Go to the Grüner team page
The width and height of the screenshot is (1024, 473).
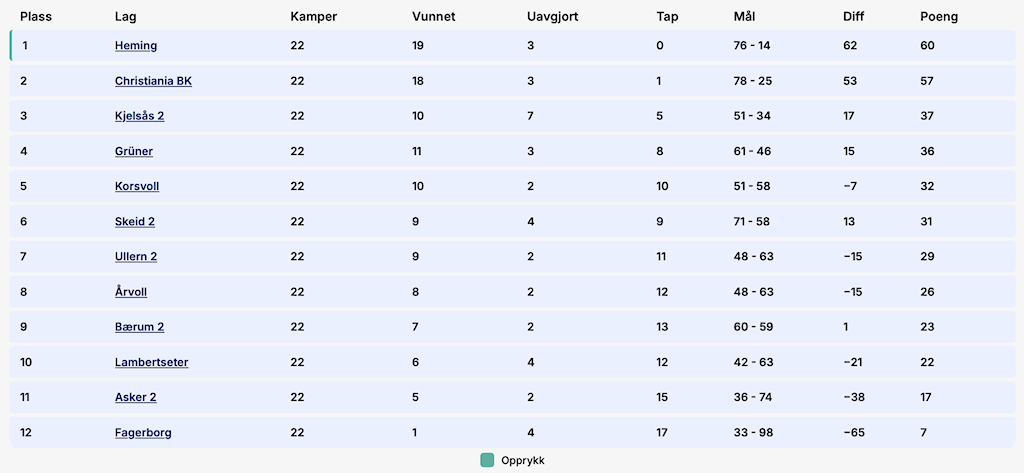[134, 151]
